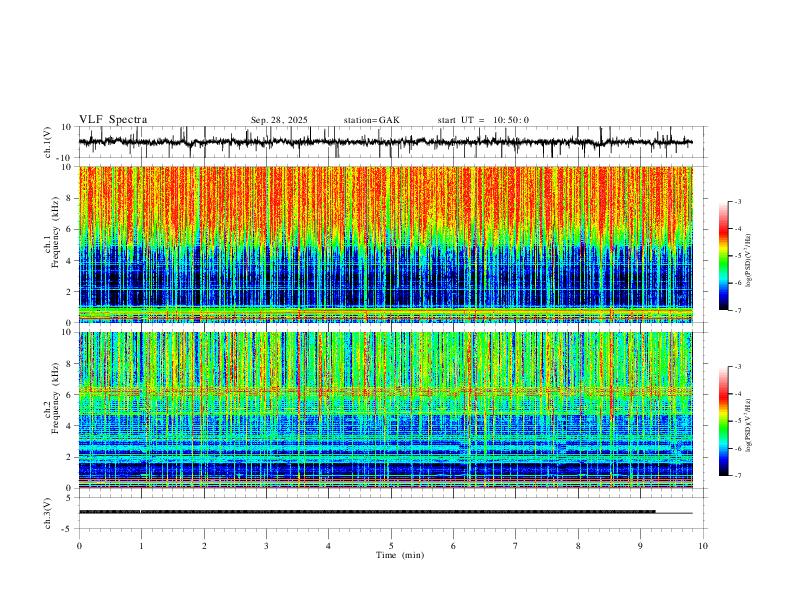792x612 pixels.
Task: Click the "station=GAK" header label
Action: pyautogui.click(x=371, y=120)
